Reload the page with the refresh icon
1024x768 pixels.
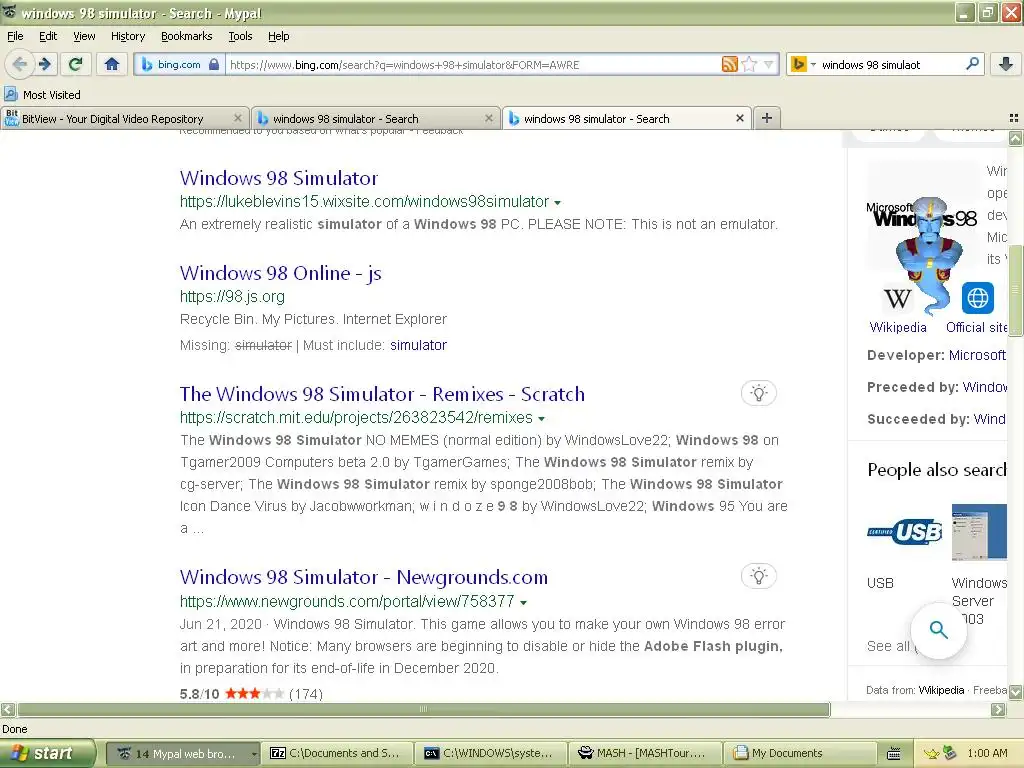pyautogui.click(x=75, y=64)
